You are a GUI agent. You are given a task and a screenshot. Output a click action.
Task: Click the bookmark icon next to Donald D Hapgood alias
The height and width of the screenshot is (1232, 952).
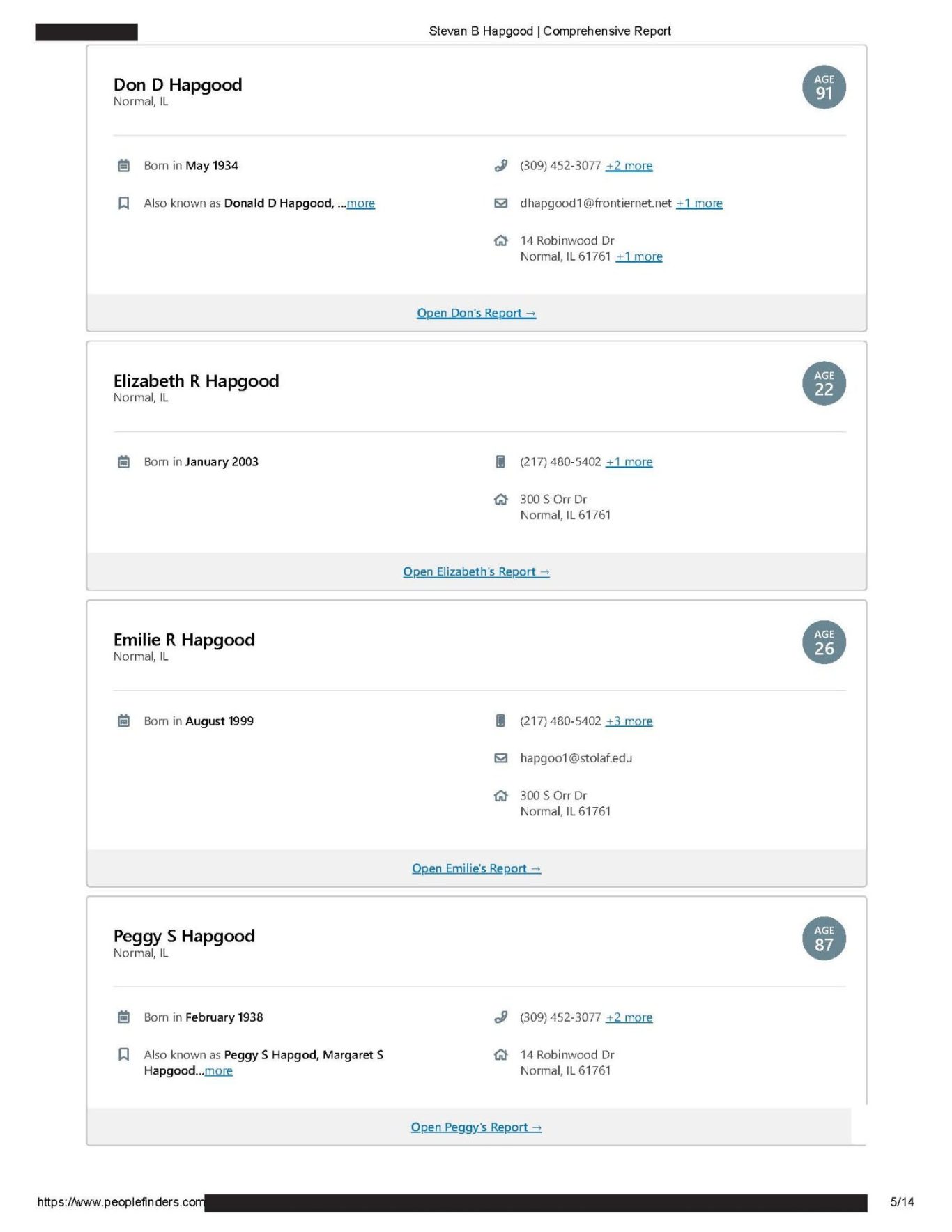click(x=123, y=203)
